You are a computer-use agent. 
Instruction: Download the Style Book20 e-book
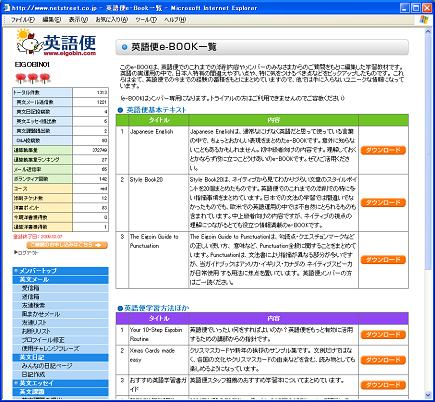383,202
